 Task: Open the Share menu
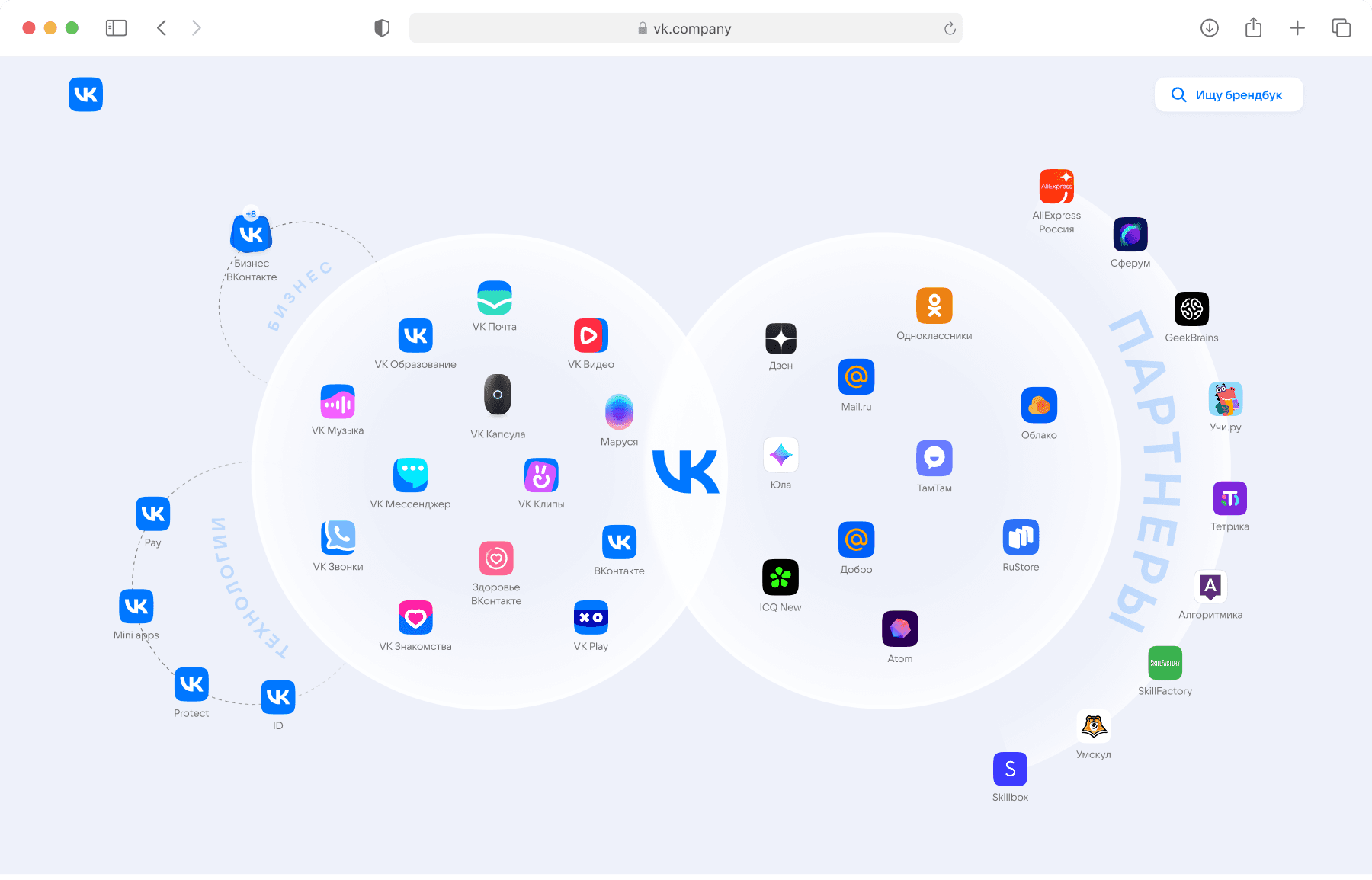pos(1254,27)
